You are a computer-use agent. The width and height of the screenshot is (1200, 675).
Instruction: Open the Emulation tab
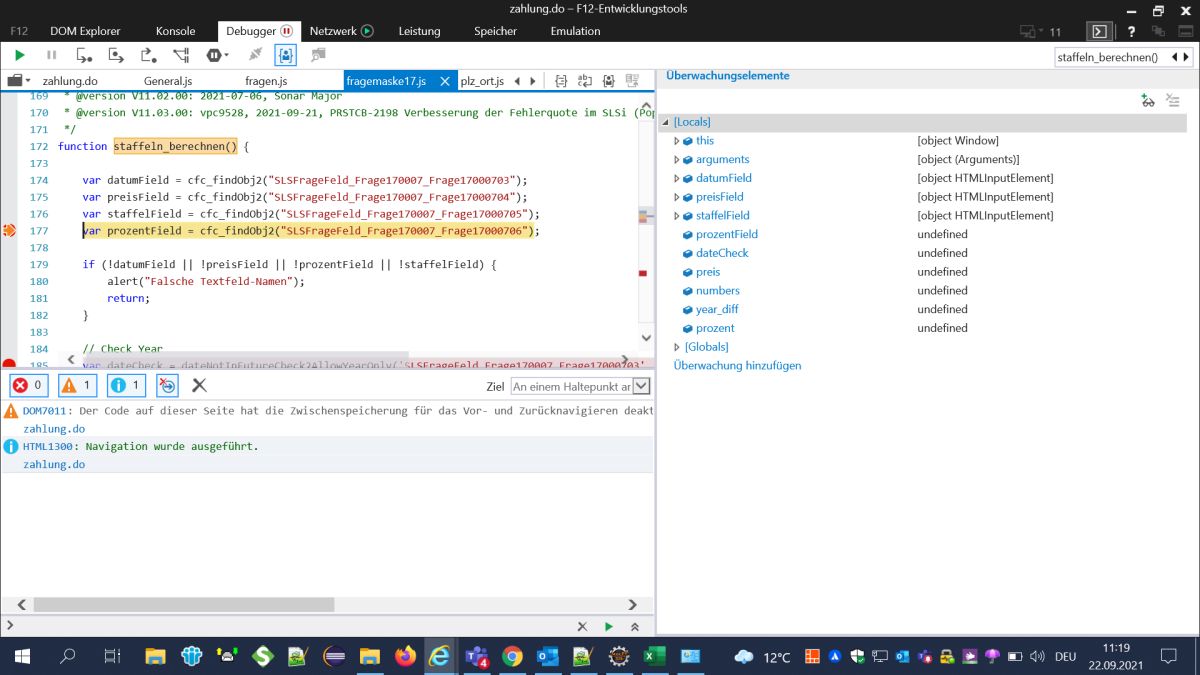pyautogui.click(x=575, y=31)
